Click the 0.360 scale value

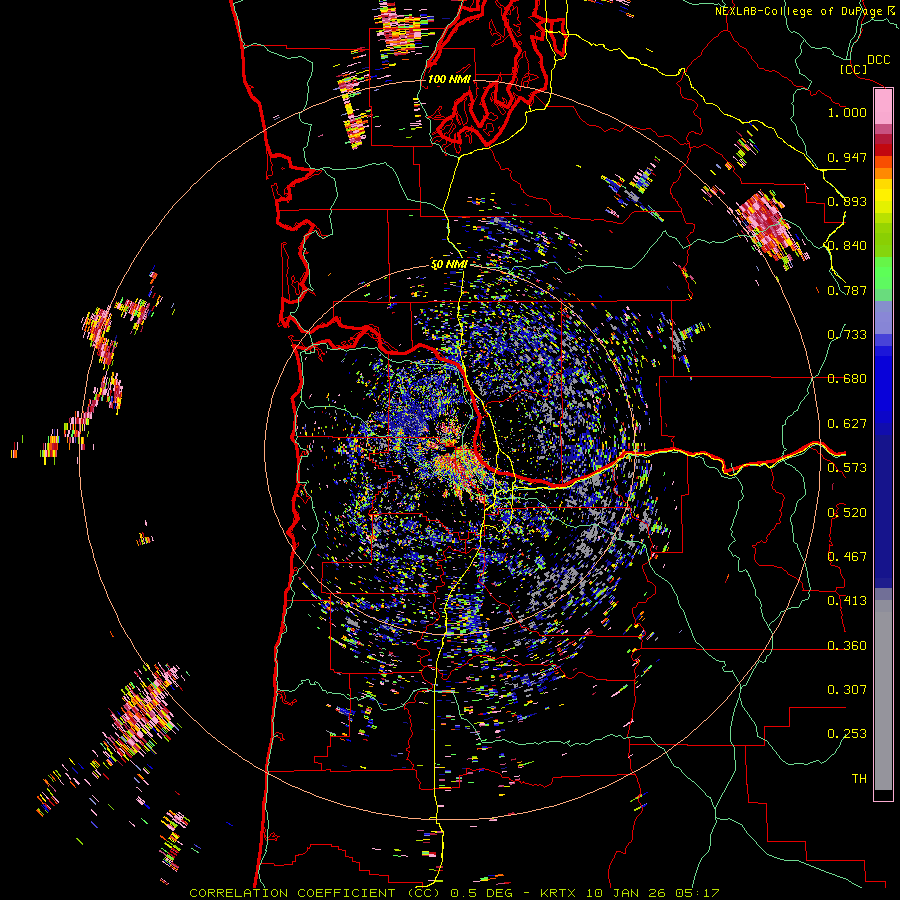pos(847,646)
